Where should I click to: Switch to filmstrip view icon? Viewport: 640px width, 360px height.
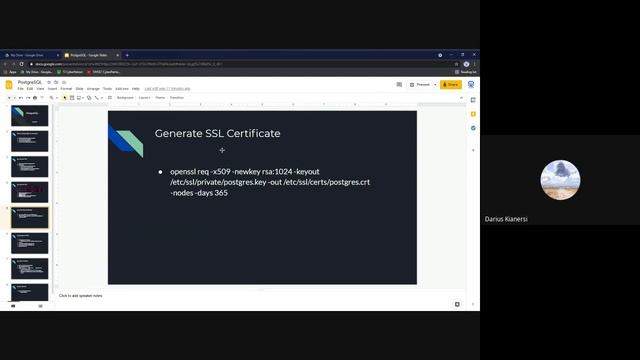(13, 306)
